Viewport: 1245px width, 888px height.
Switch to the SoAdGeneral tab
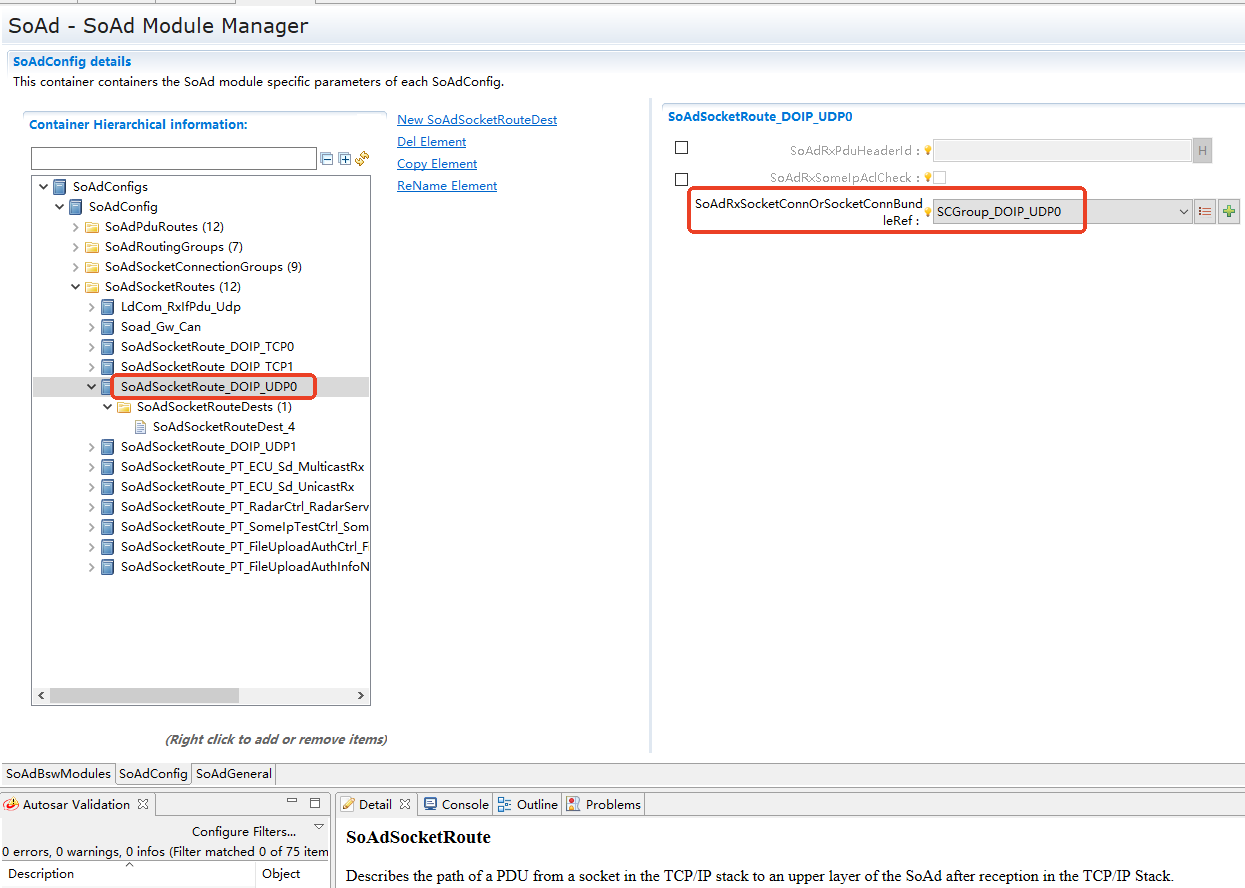click(233, 774)
